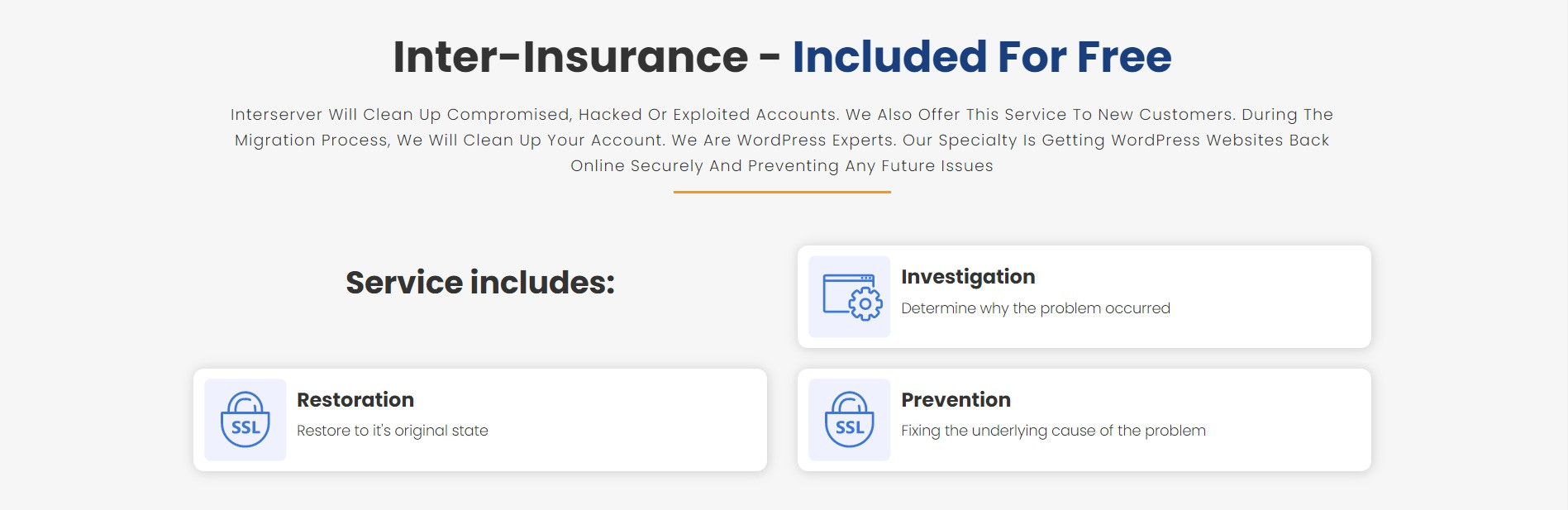Click "Online Securely And Preventing Any Future Issues"
This screenshot has width=1568, height=510.
pyautogui.click(x=782, y=166)
